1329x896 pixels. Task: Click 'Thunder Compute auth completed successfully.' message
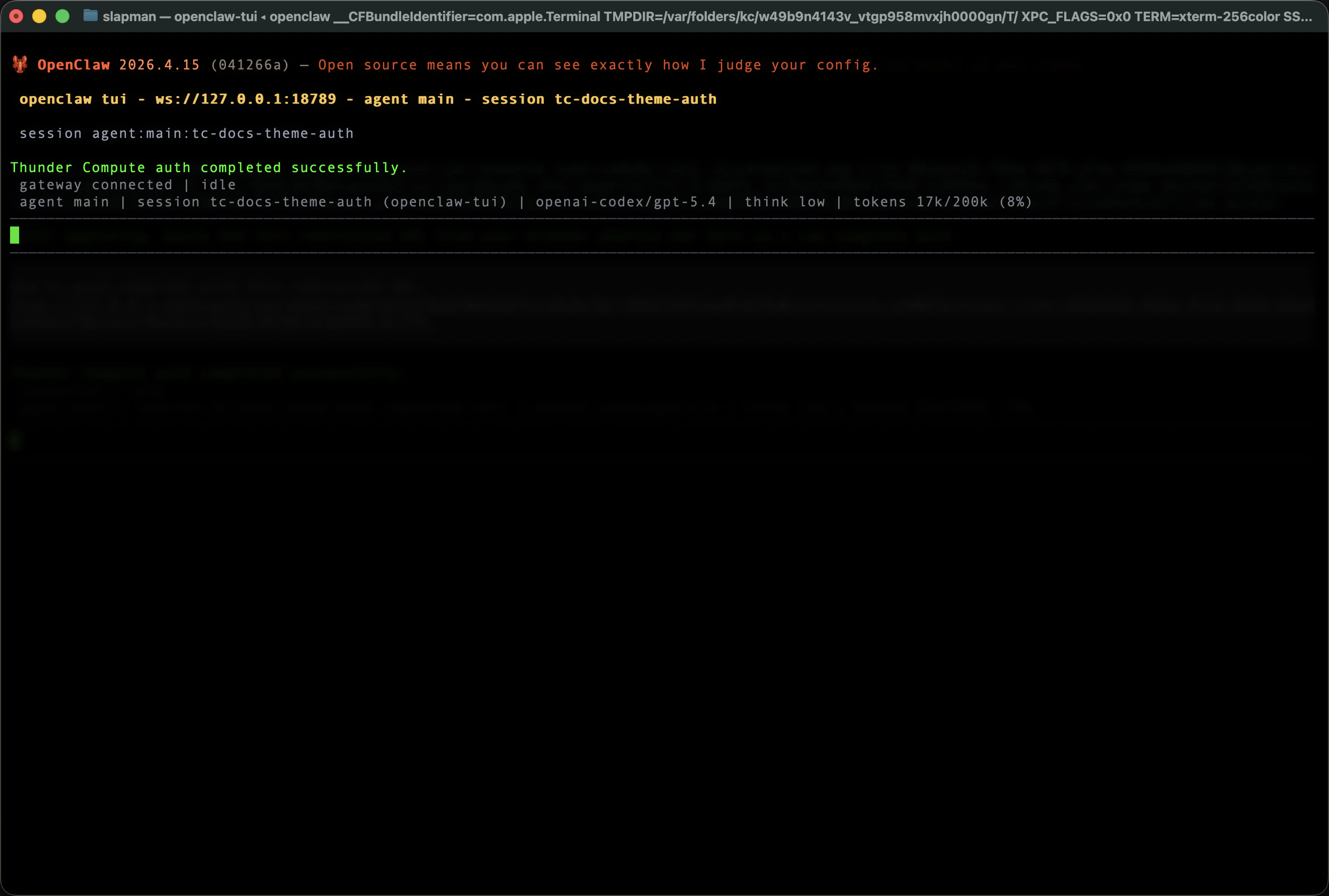pyautogui.click(x=208, y=168)
